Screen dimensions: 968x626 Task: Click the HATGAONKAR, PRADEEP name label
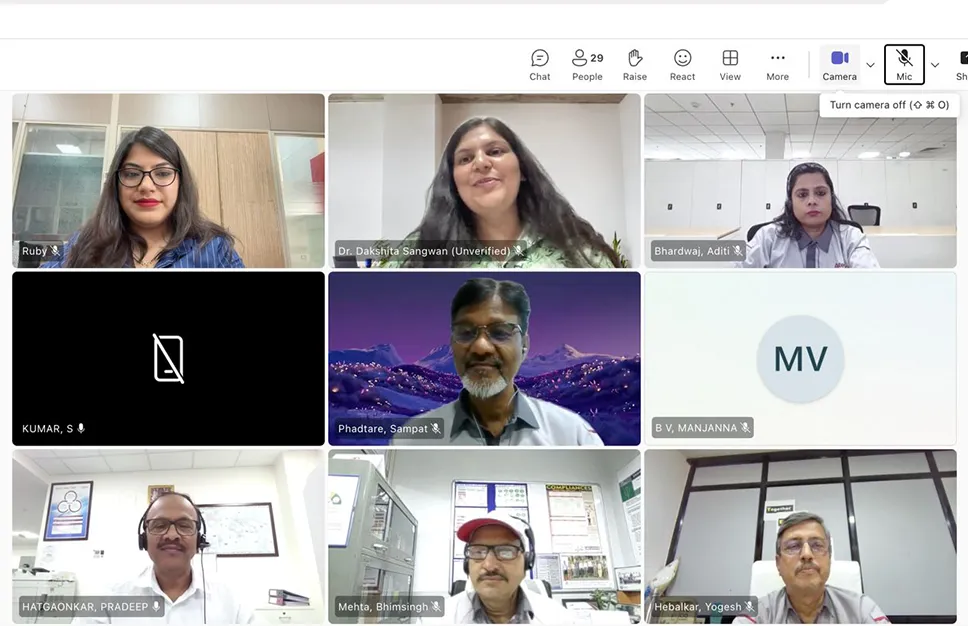(85, 607)
